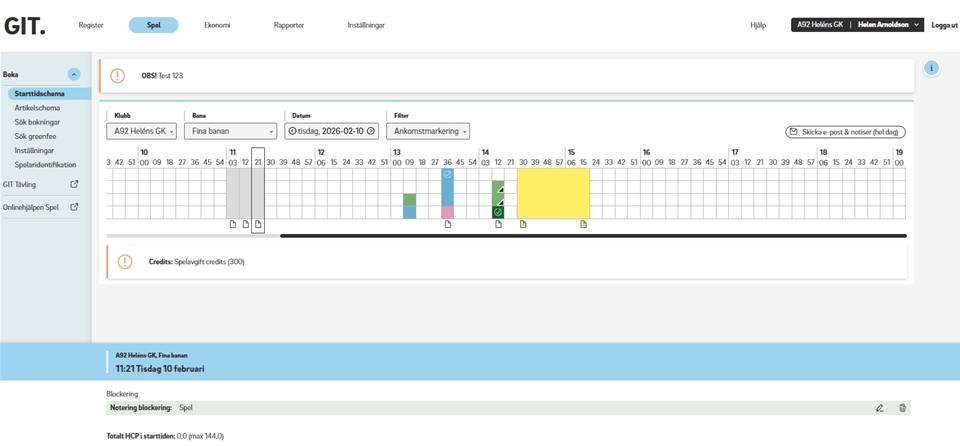
Task: Open external link icon beside Onlinehjälpen Spel
Action: (74, 207)
